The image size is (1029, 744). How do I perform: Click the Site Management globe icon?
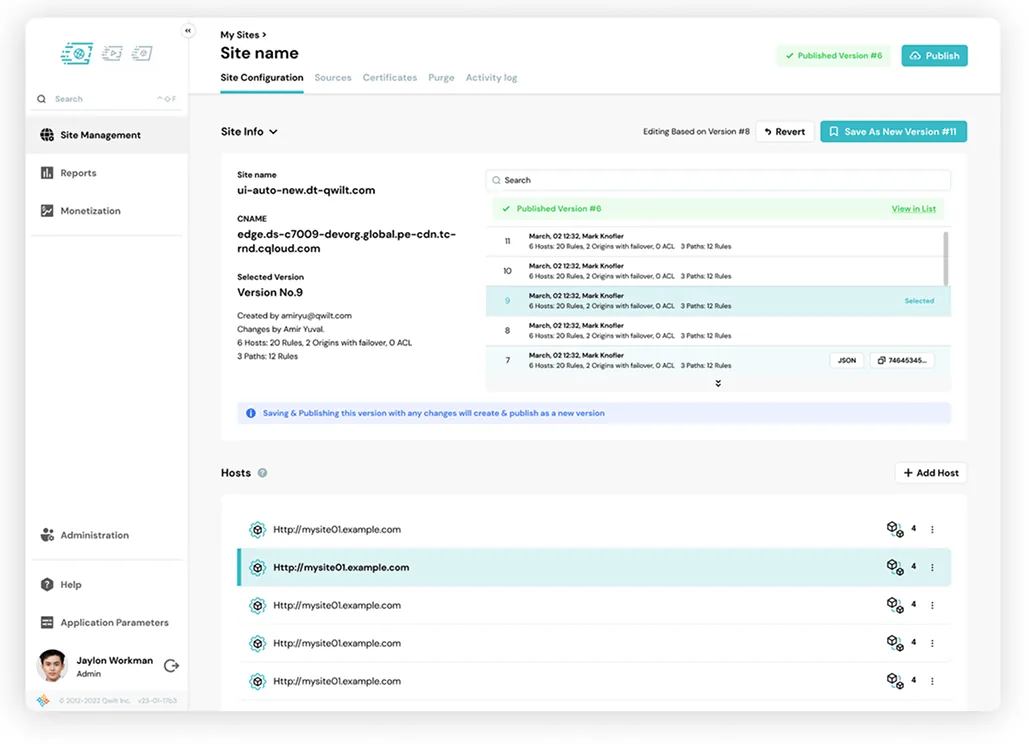click(x=47, y=134)
